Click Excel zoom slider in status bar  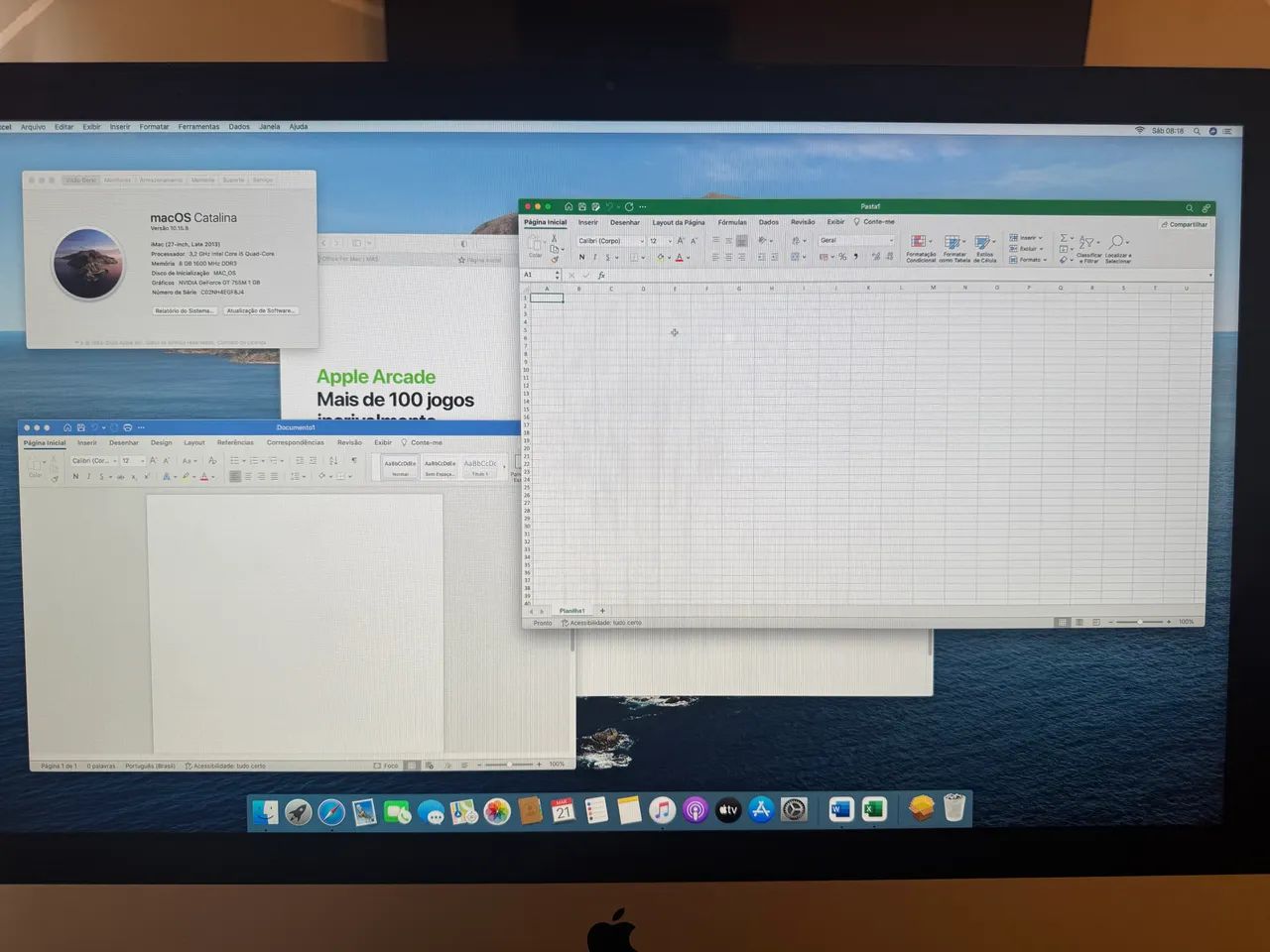coord(1139,622)
